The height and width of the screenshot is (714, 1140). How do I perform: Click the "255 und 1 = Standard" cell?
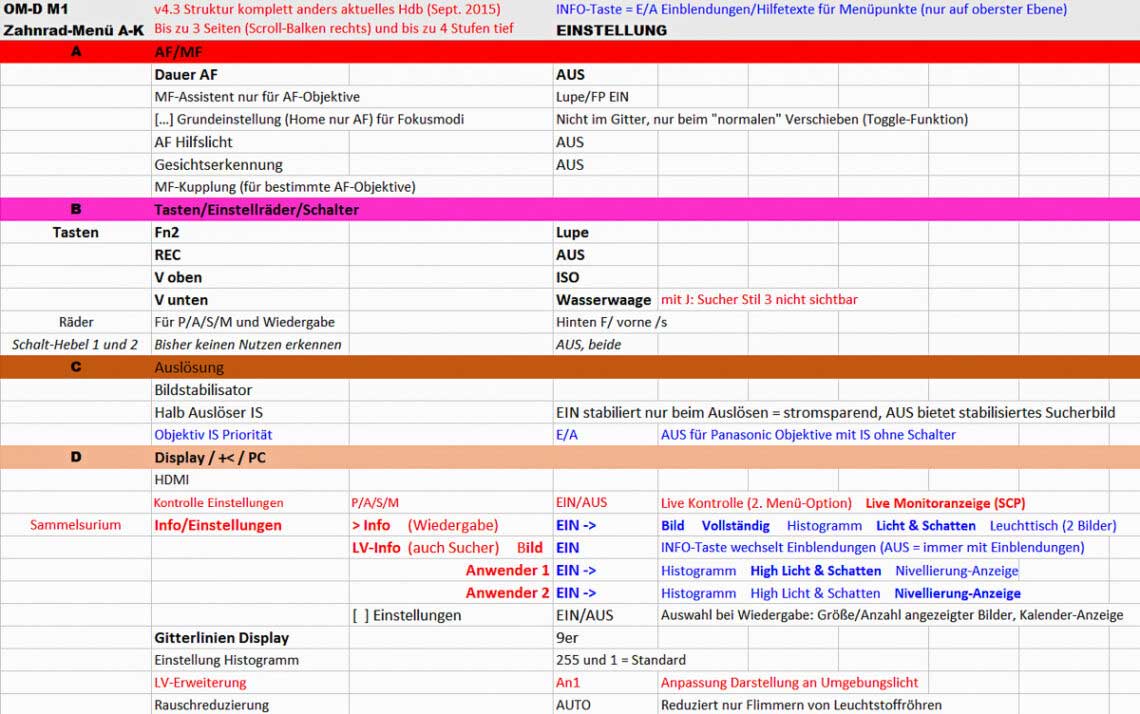pyautogui.click(x=620, y=660)
